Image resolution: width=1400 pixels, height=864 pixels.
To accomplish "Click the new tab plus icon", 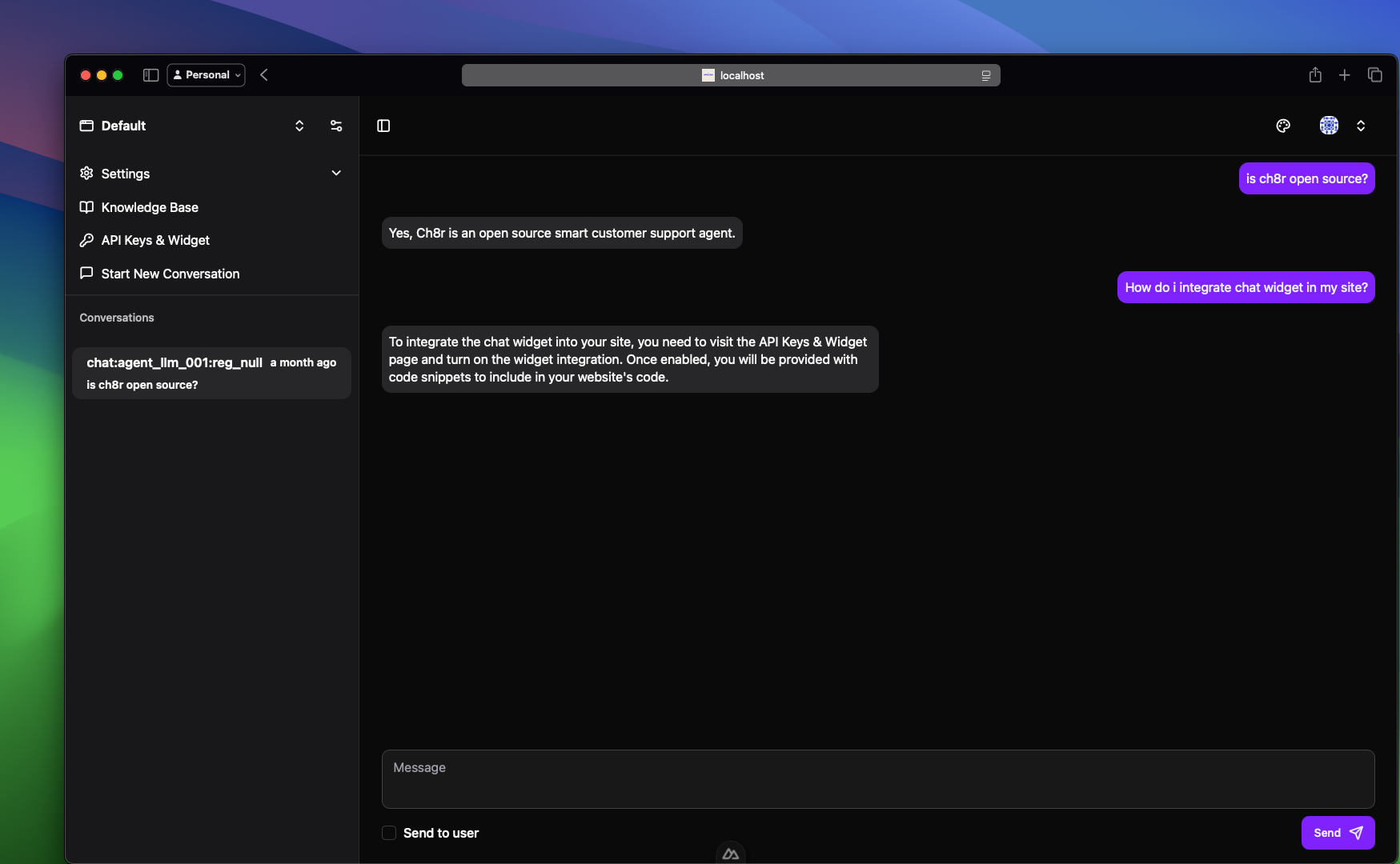I will (1345, 74).
